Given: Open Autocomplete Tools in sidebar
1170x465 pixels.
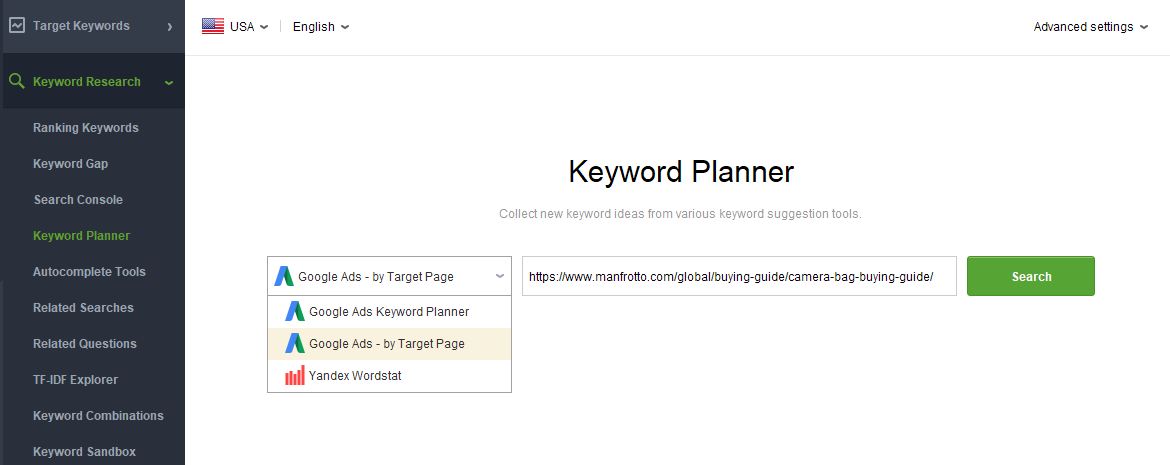Looking at the screenshot, I should click(x=90, y=272).
